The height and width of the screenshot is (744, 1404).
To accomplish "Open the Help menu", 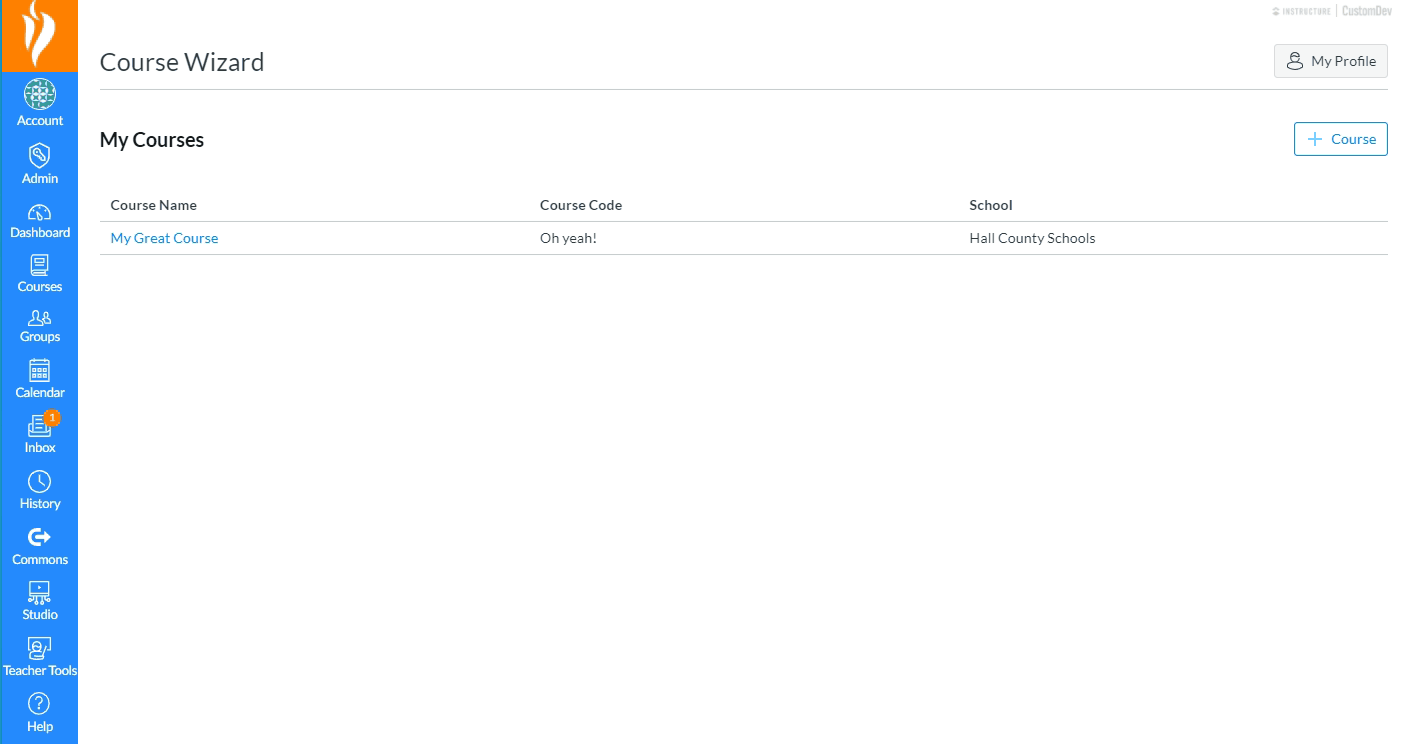I will [39, 713].
